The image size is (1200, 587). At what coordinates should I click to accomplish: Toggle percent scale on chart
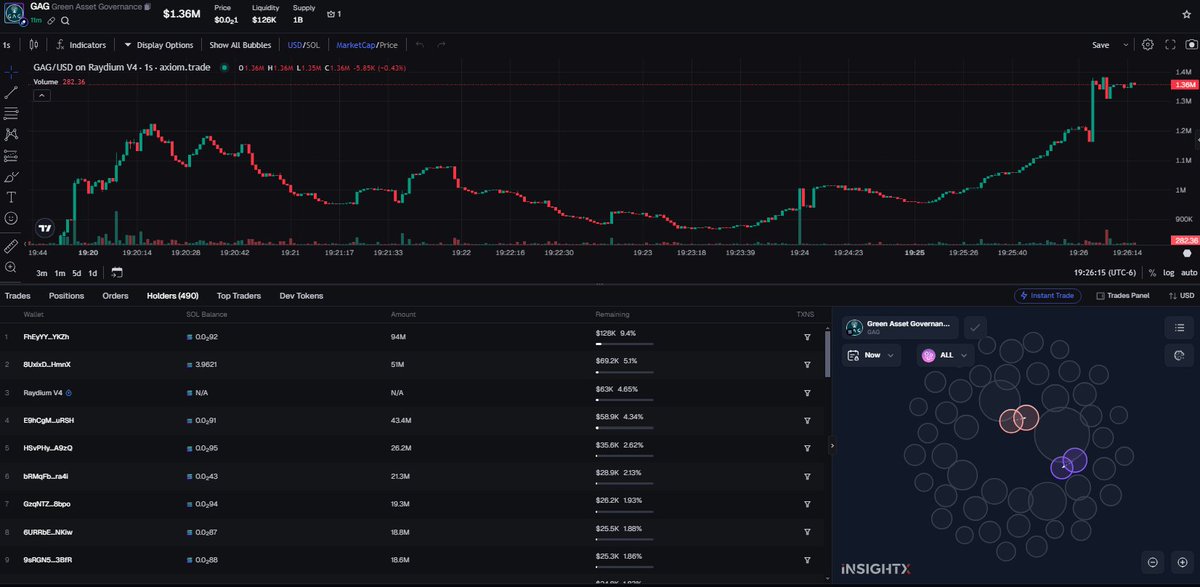tap(1152, 273)
